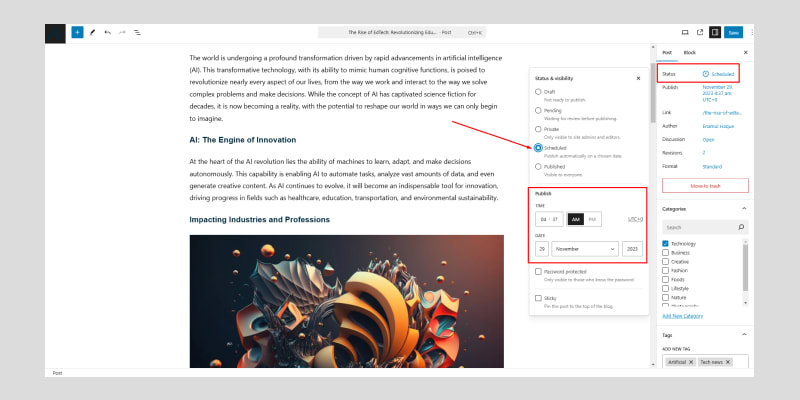Change author Enamul Haque
800x400 pixels.
pyautogui.click(x=718, y=126)
